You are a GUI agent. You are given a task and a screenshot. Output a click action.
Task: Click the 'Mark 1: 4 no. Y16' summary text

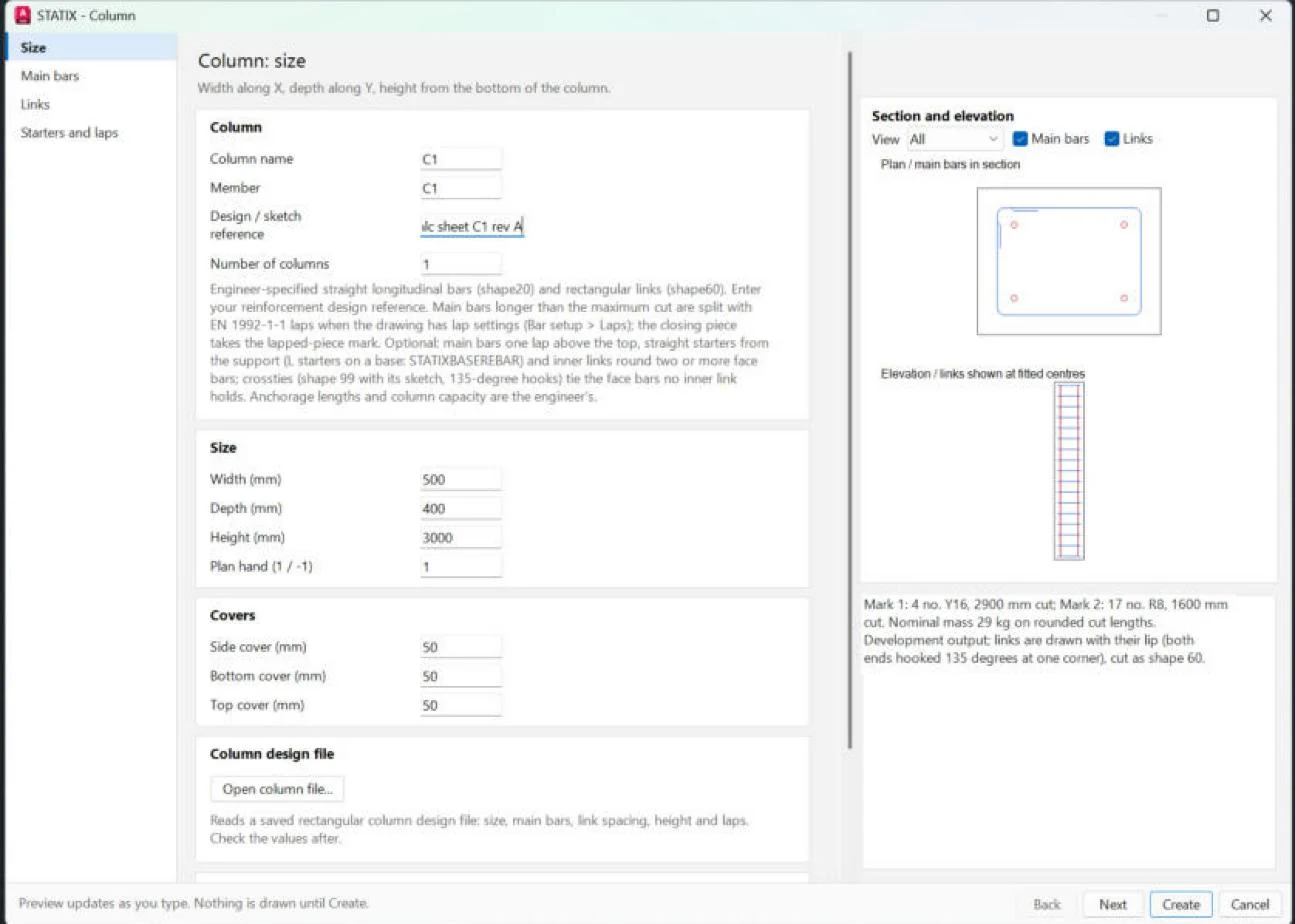1045,631
